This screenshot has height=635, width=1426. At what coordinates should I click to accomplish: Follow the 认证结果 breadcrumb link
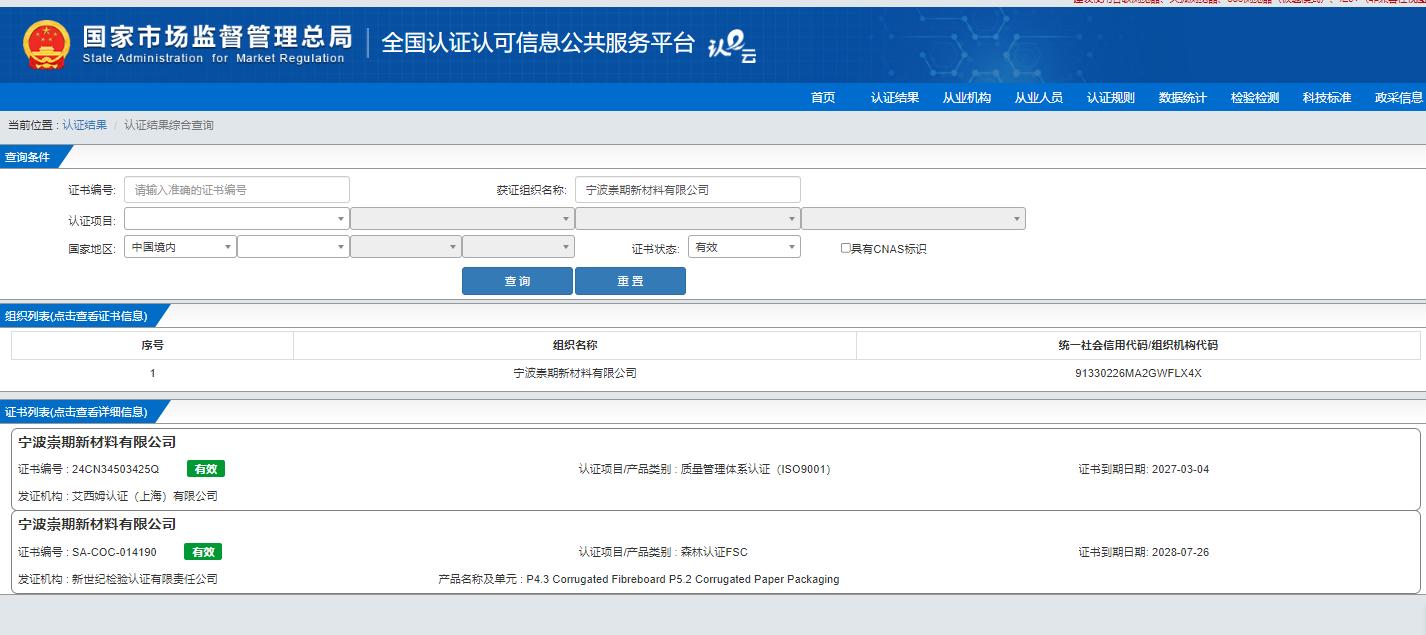click(x=85, y=125)
